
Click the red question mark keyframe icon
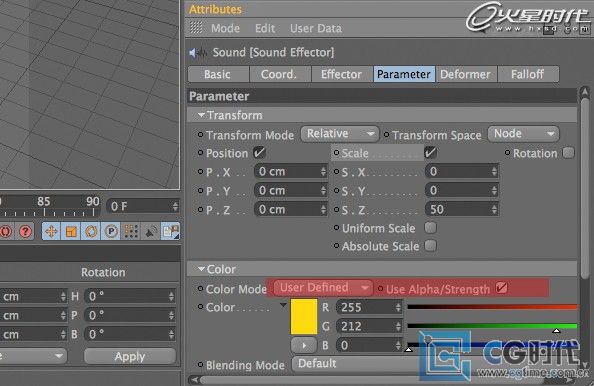pos(25,231)
